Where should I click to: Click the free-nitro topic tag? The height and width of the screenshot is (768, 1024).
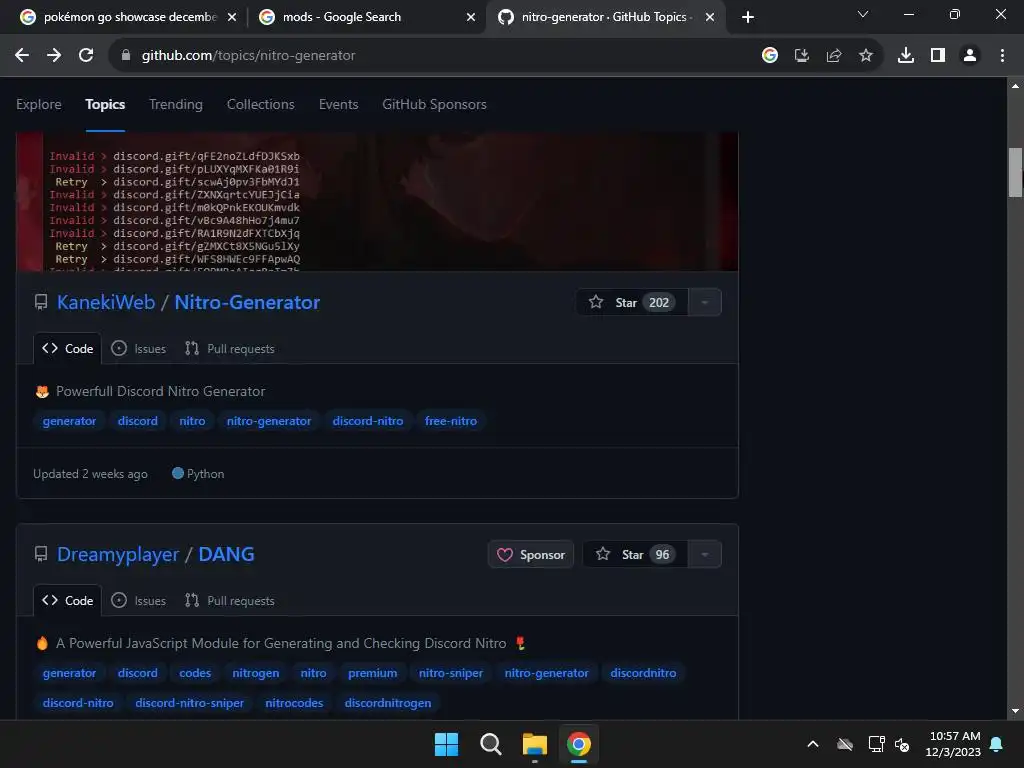point(451,421)
